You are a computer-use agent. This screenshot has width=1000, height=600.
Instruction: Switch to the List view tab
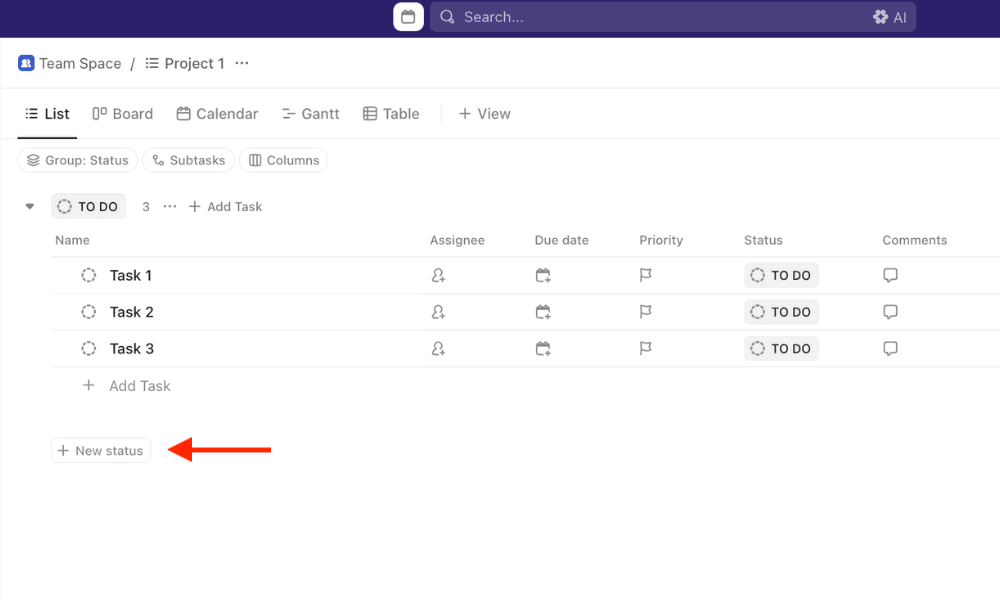click(47, 114)
